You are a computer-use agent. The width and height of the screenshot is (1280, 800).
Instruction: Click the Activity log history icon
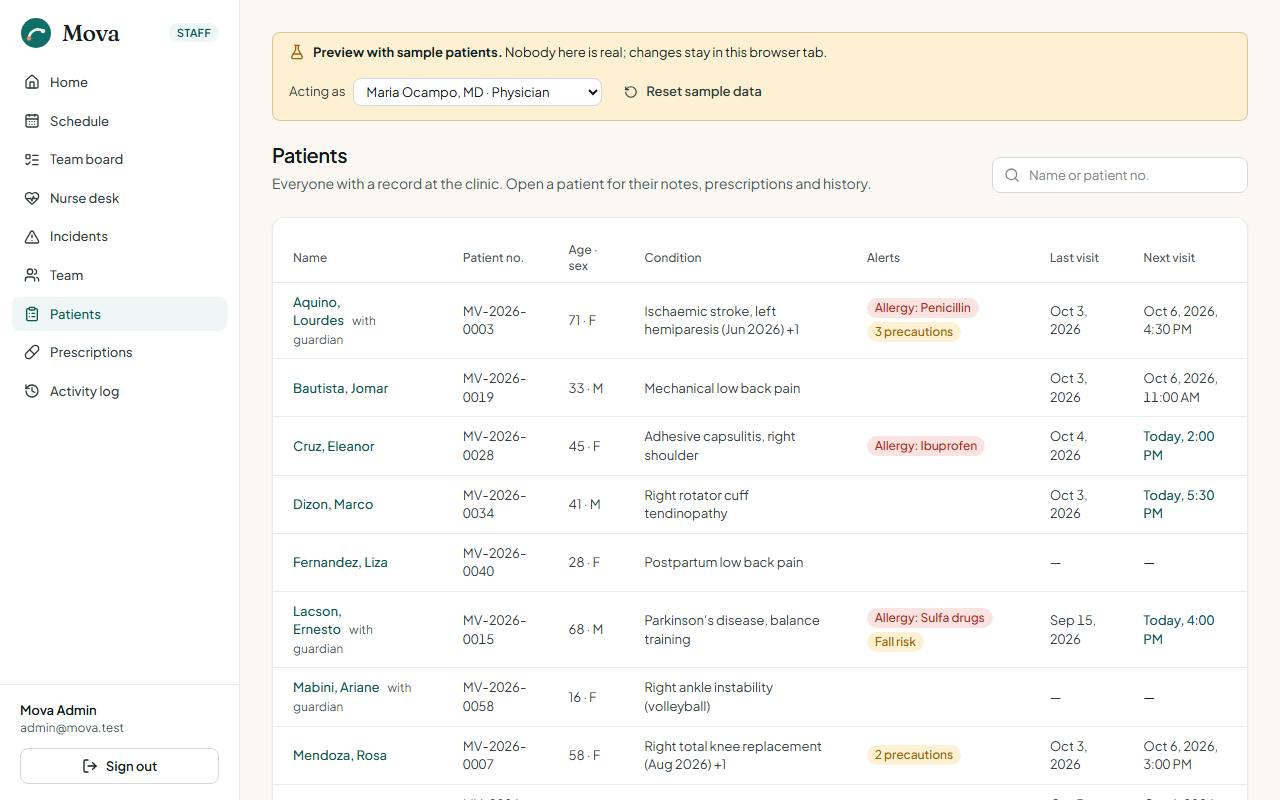tap(32, 391)
